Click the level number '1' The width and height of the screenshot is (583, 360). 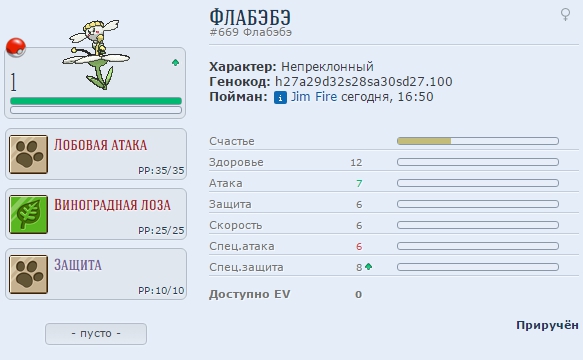click(x=13, y=82)
